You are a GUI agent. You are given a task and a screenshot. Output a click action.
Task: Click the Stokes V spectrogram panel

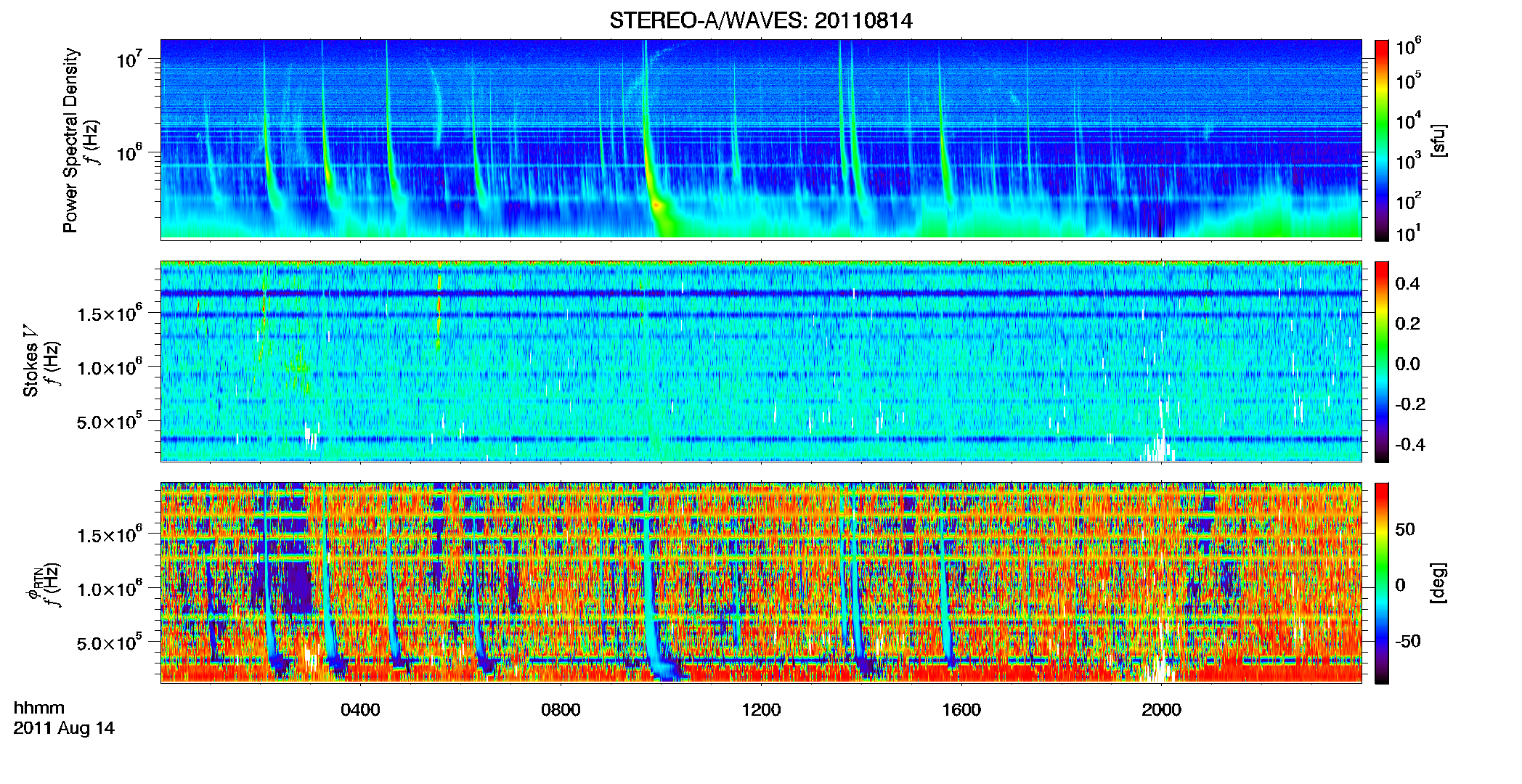pos(761,362)
